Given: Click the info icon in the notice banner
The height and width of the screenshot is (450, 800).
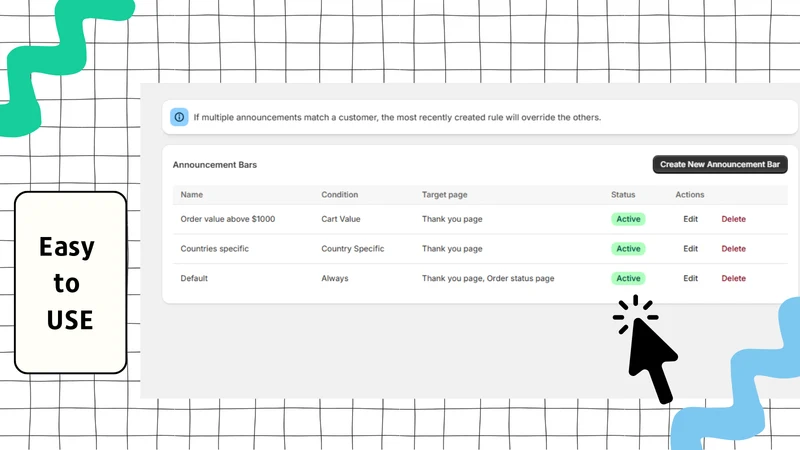Looking at the screenshot, I should 179,117.
